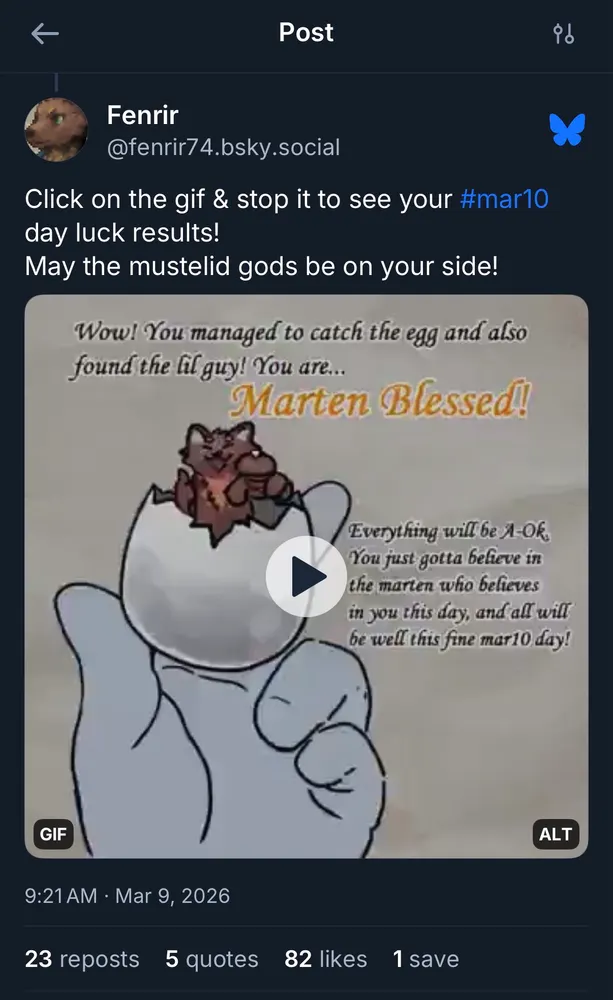This screenshot has width=613, height=1000.
Task: Tap the GIF badge on the image
Action: pyautogui.click(x=53, y=834)
